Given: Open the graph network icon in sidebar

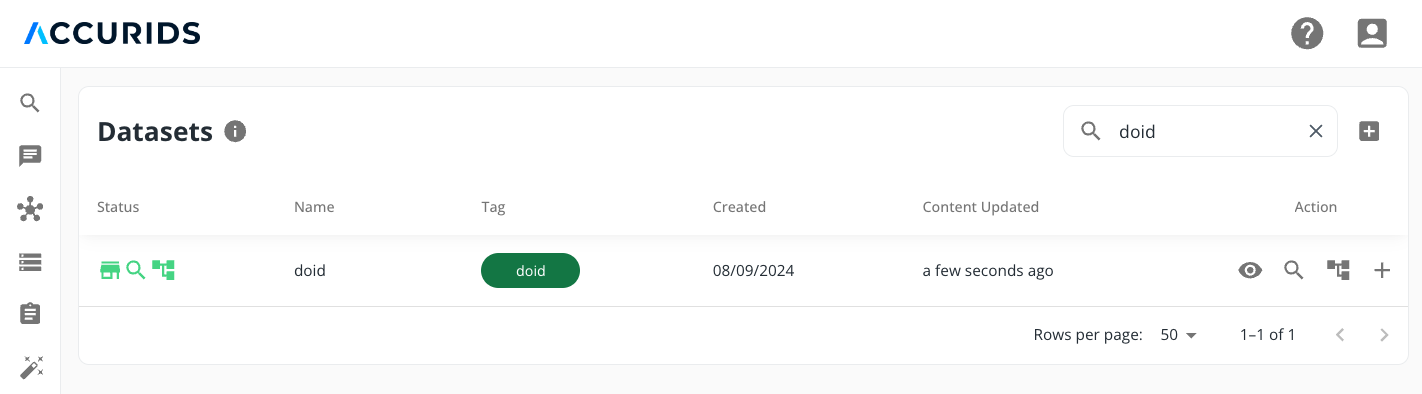Looking at the screenshot, I should pos(30,209).
